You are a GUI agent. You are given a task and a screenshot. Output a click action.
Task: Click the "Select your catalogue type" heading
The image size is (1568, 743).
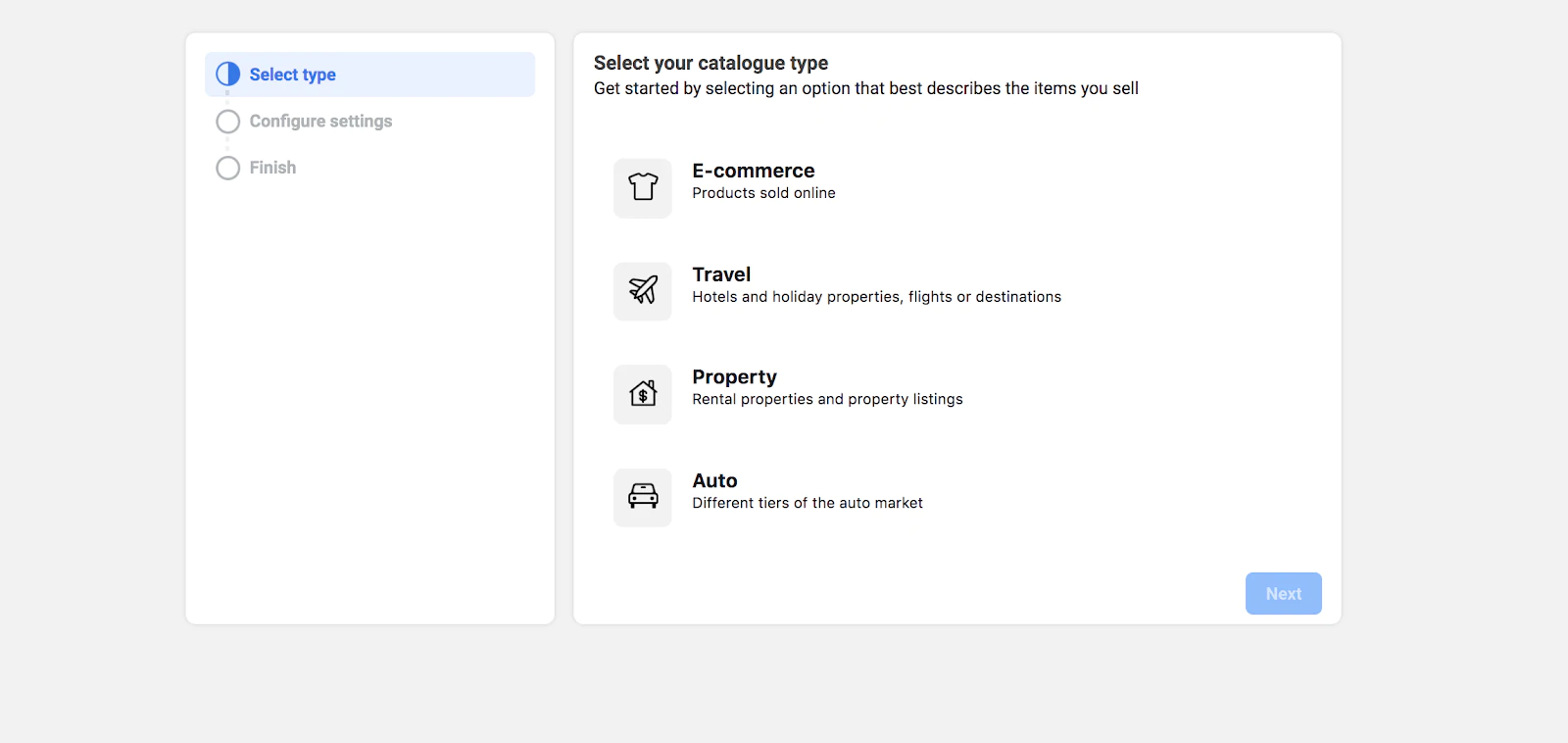coord(710,63)
